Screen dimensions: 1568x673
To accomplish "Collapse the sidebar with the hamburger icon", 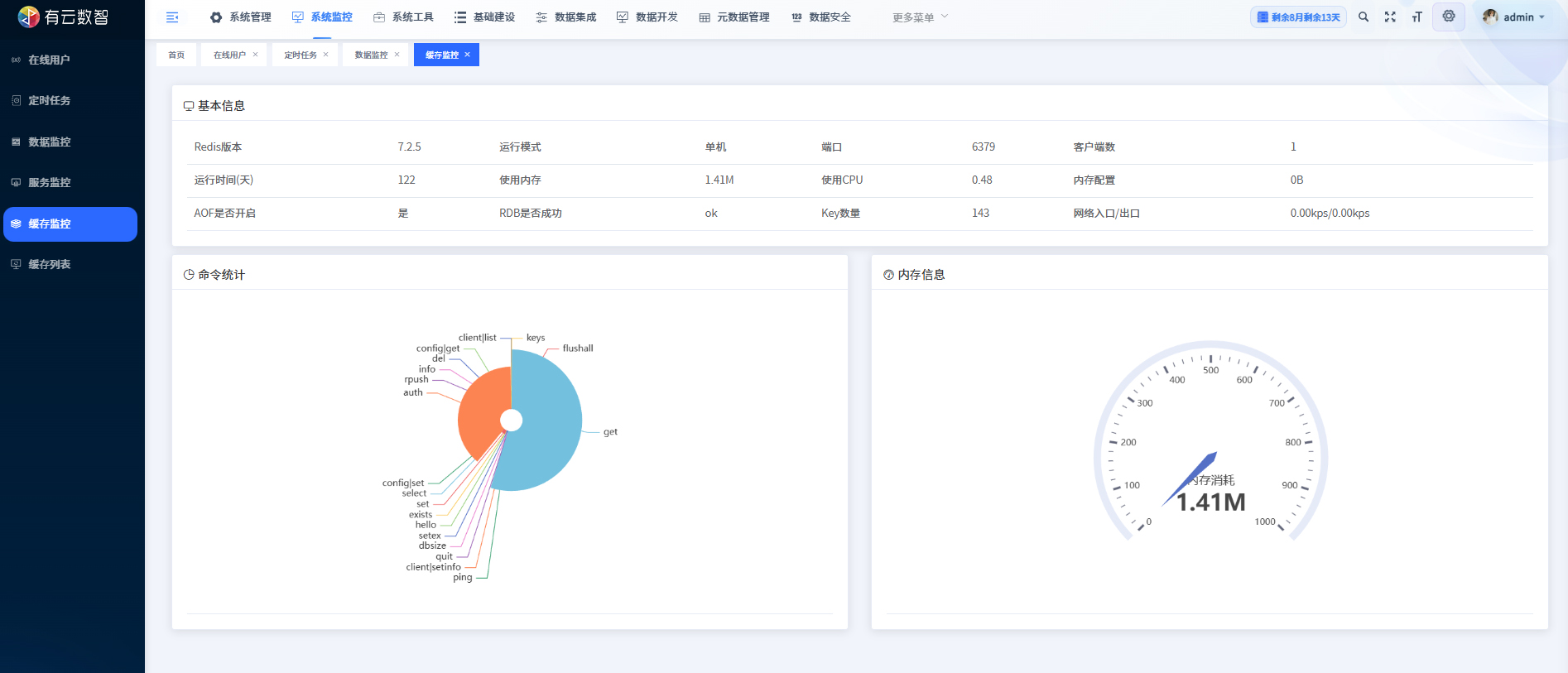I will point(172,17).
